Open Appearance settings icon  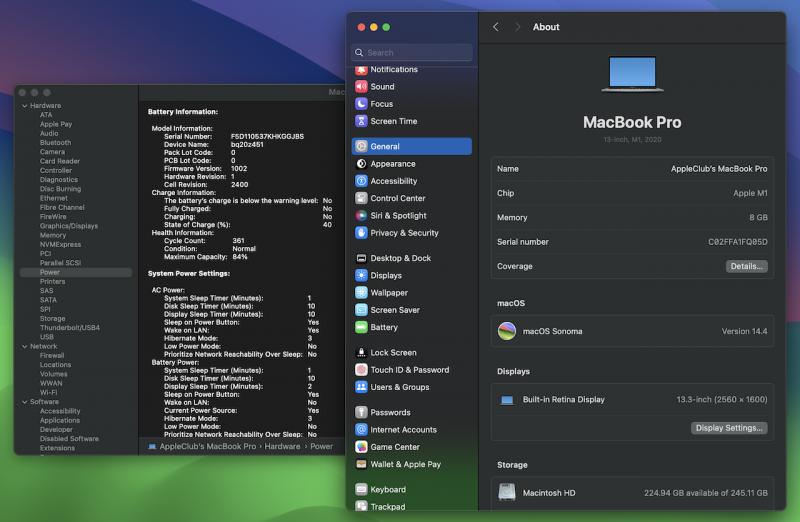click(x=361, y=164)
